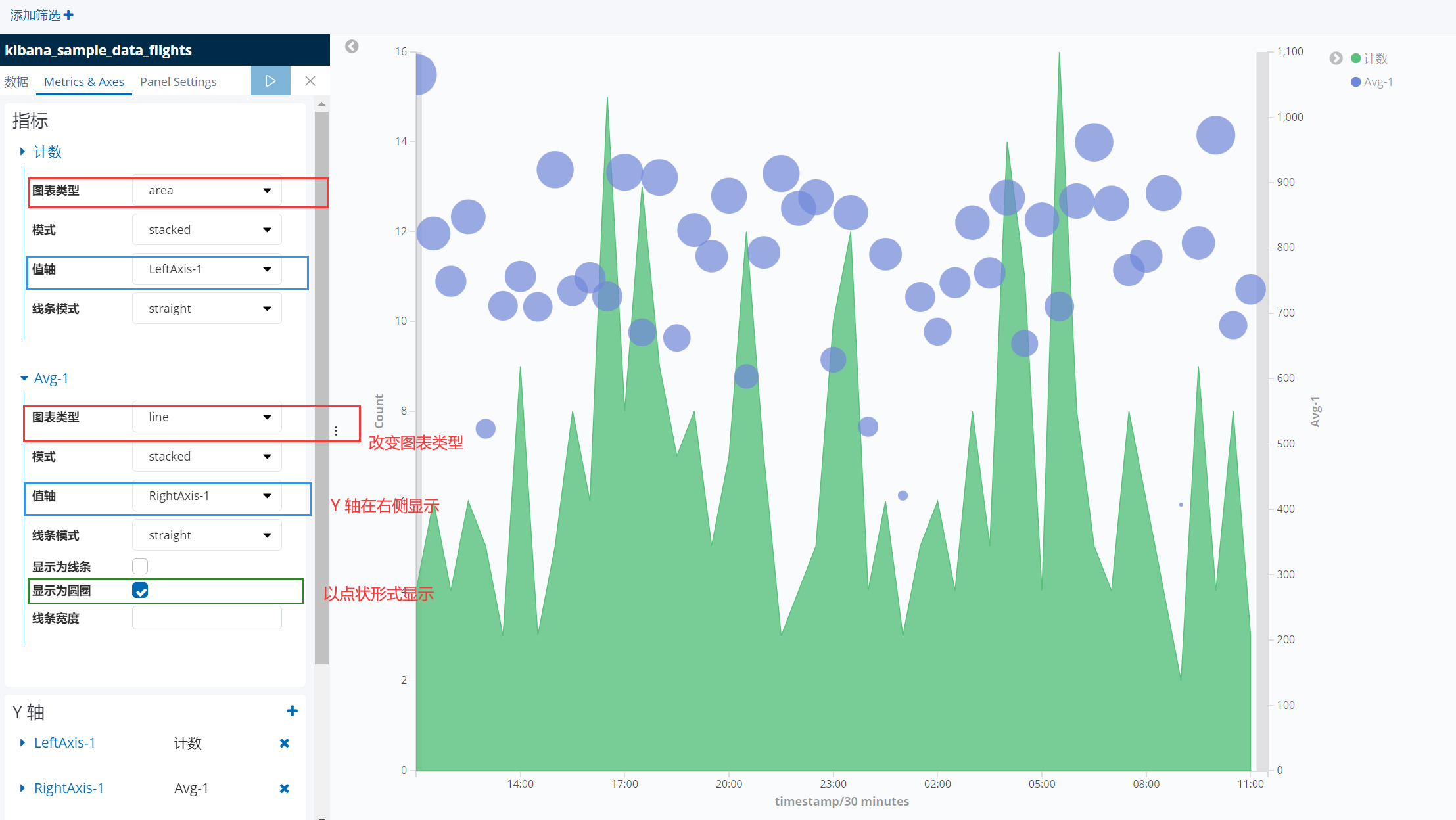Toggle the legend panel arrow icon
The image size is (1456, 820).
[1336, 58]
